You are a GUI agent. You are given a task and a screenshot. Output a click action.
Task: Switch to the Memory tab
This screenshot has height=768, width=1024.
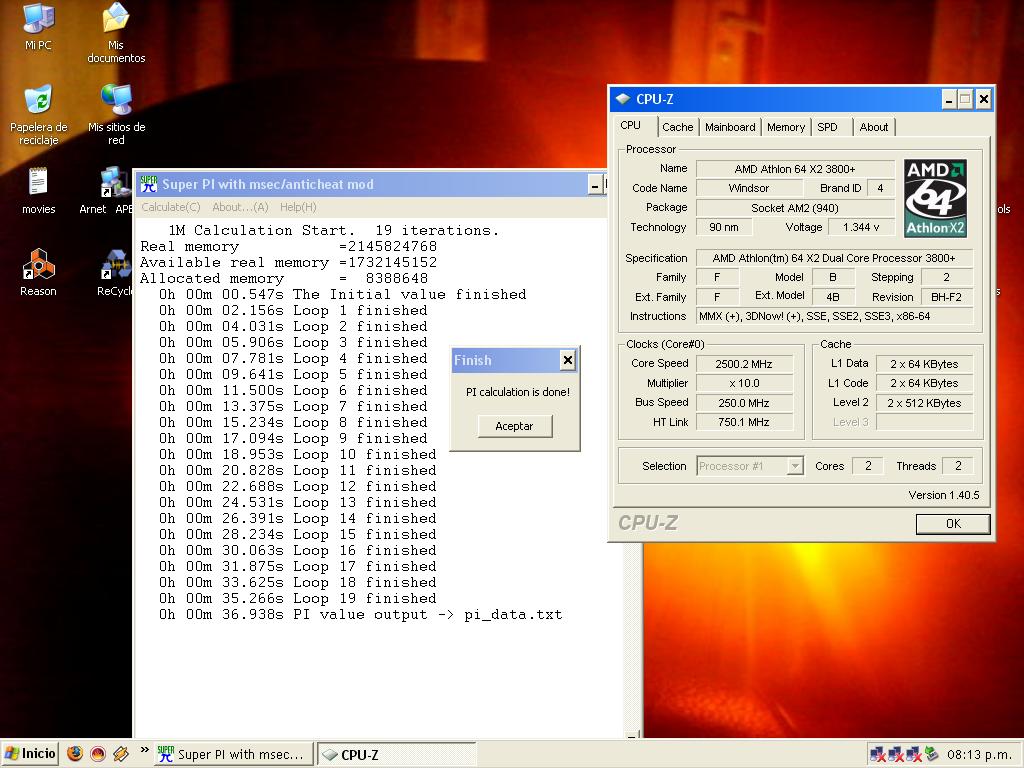786,127
